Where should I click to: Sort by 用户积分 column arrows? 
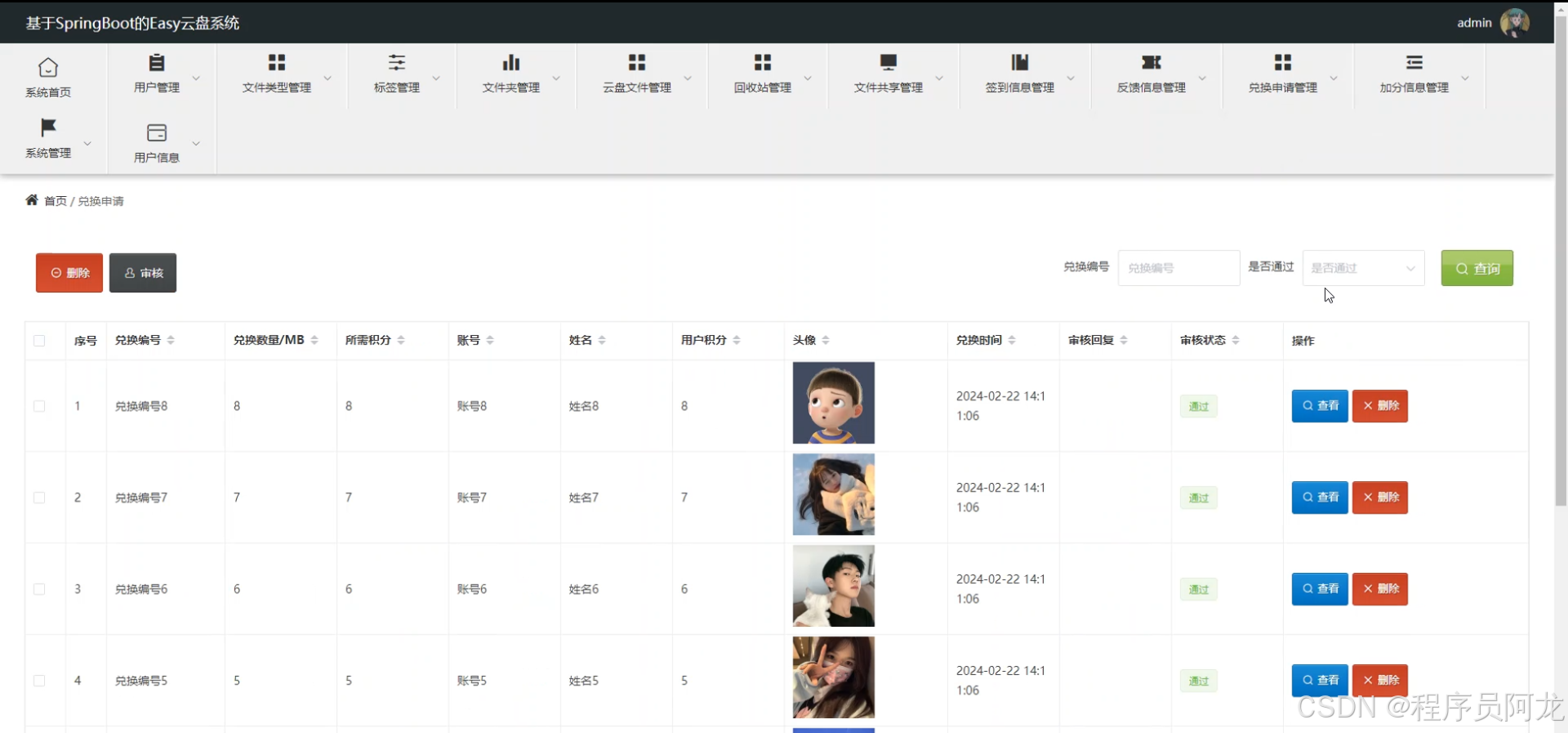737,340
